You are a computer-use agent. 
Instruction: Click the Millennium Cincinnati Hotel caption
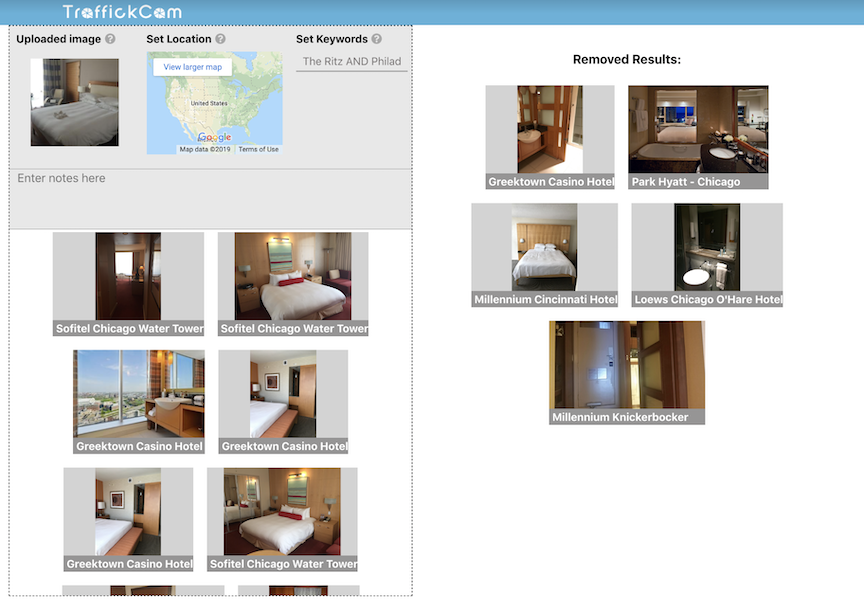[x=546, y=299]
